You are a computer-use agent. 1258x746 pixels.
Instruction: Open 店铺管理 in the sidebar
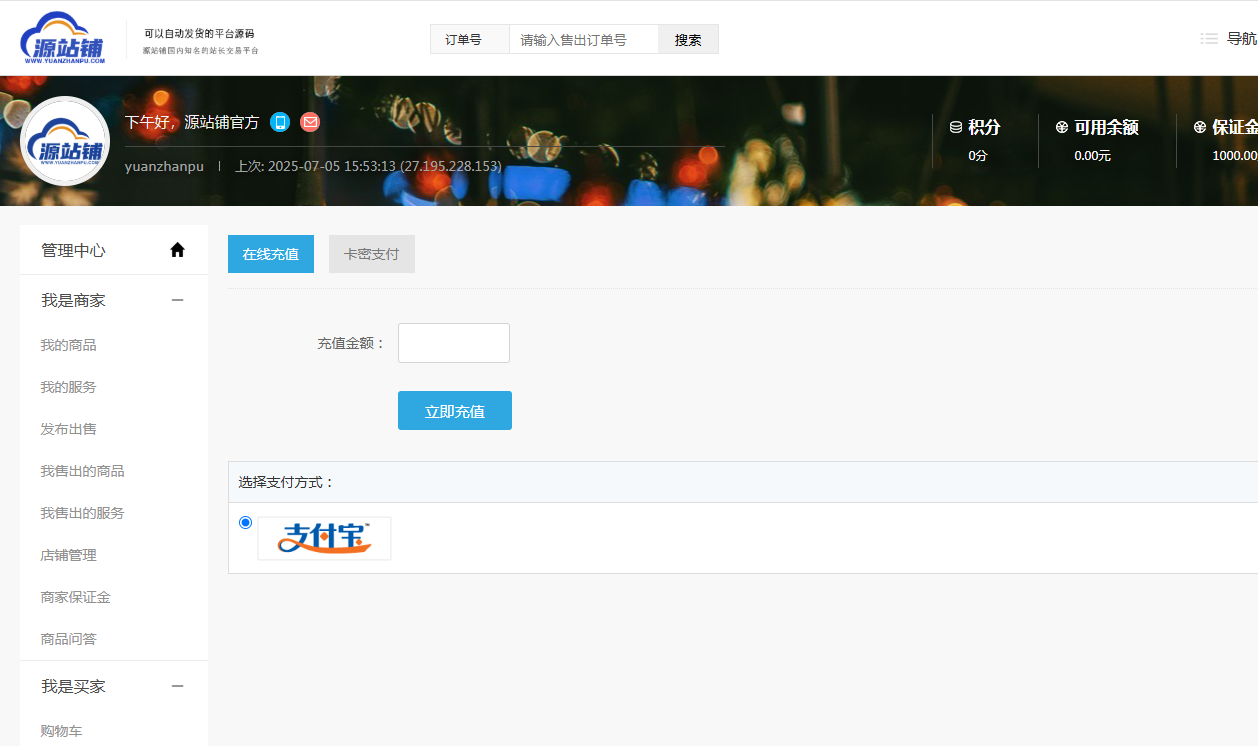click(69, 555)
